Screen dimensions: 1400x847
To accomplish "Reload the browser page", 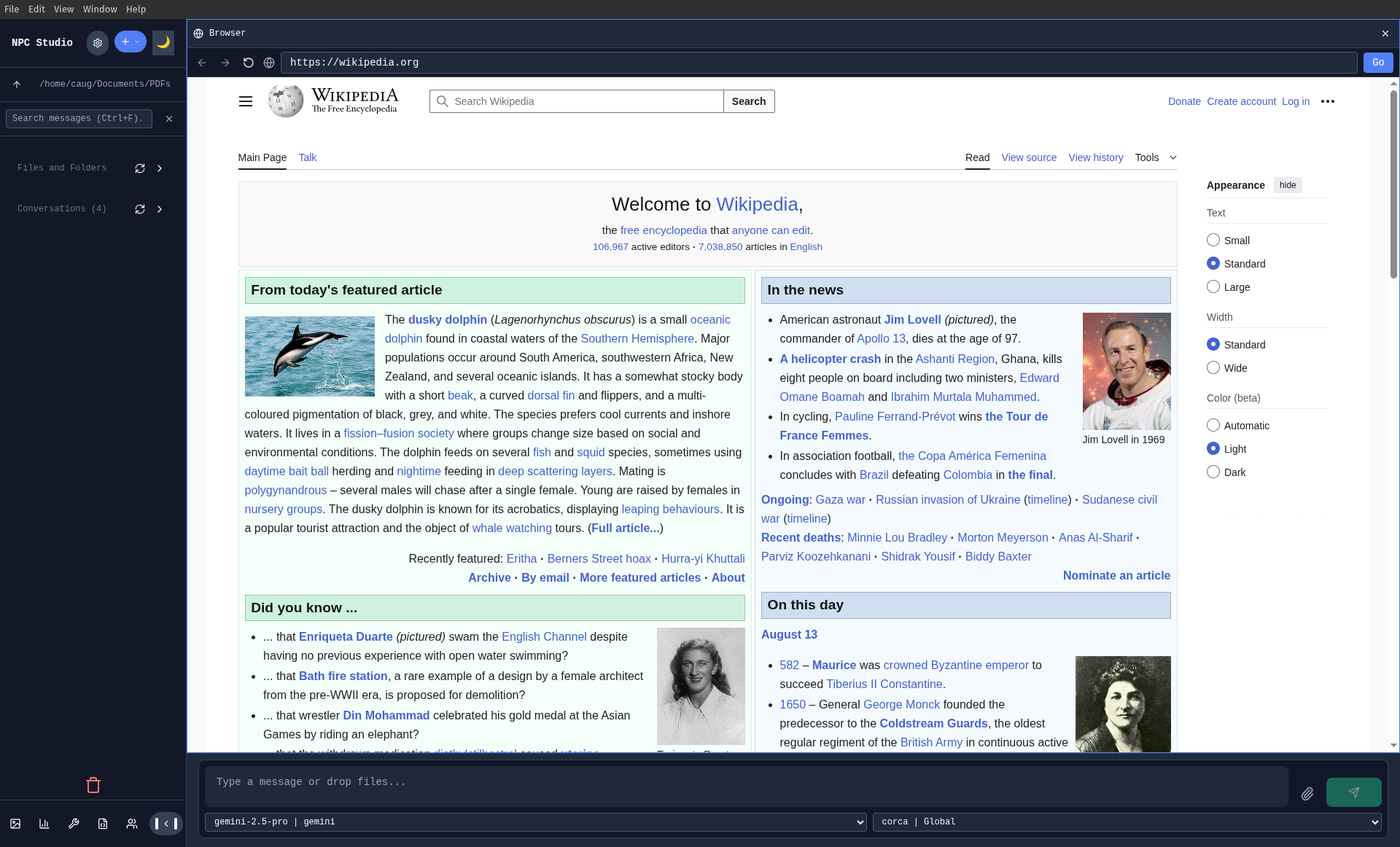I will point(248,63).
